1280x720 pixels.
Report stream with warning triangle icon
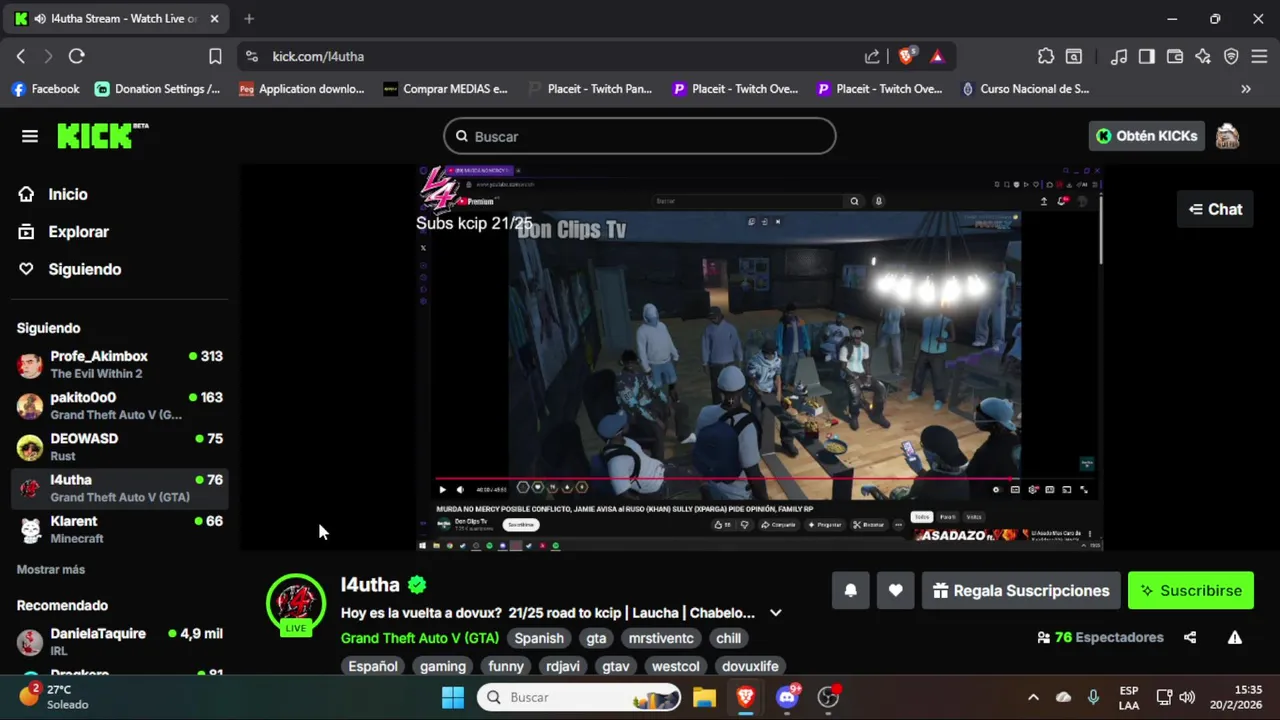pyautogui.click(x=1235, y=637)
